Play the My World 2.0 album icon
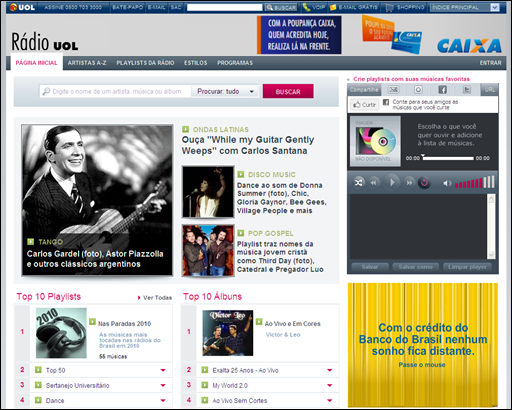Viewport: 512px width, 410px height. [205, 385]
